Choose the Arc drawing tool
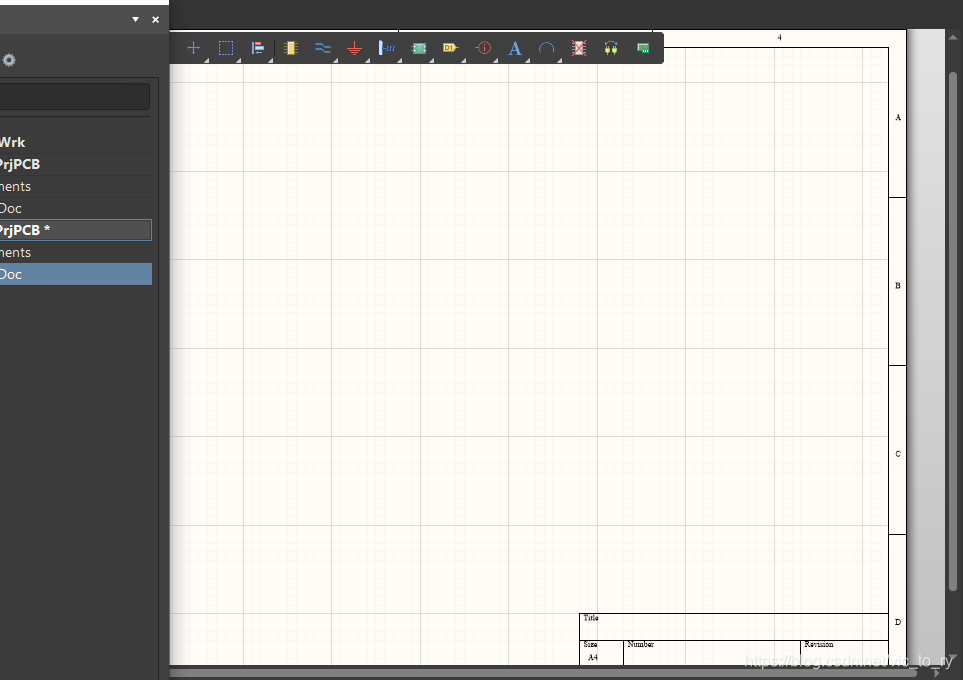Screen dimensions: 963x680 pos(547,48)
